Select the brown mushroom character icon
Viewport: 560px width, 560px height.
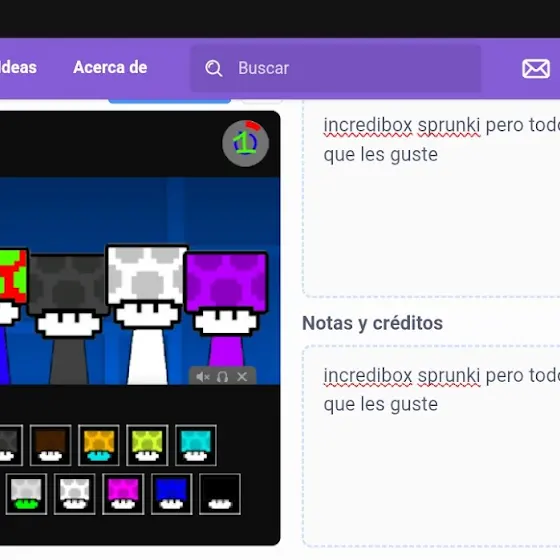tap(50, 445)
